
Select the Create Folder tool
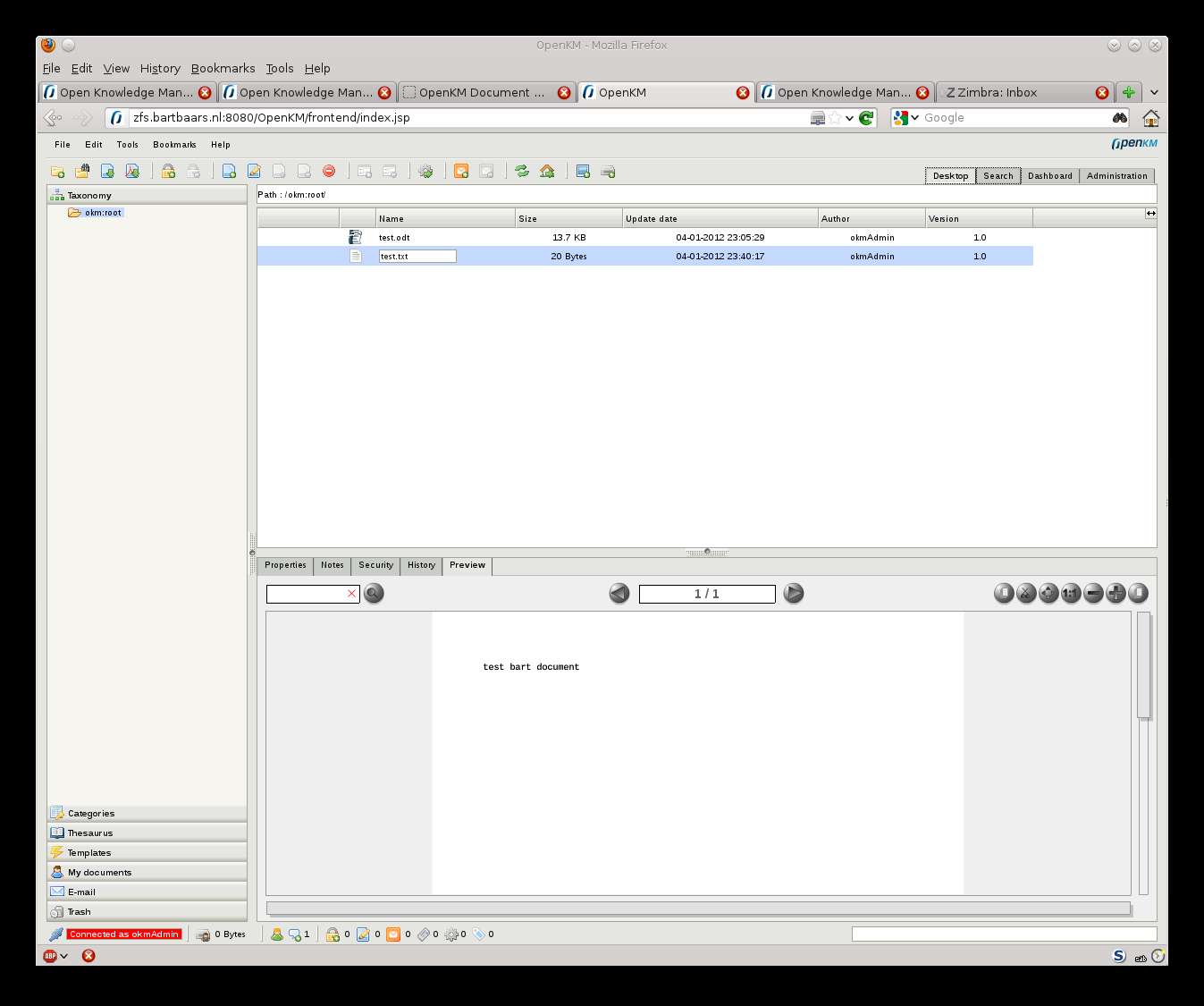57,171
